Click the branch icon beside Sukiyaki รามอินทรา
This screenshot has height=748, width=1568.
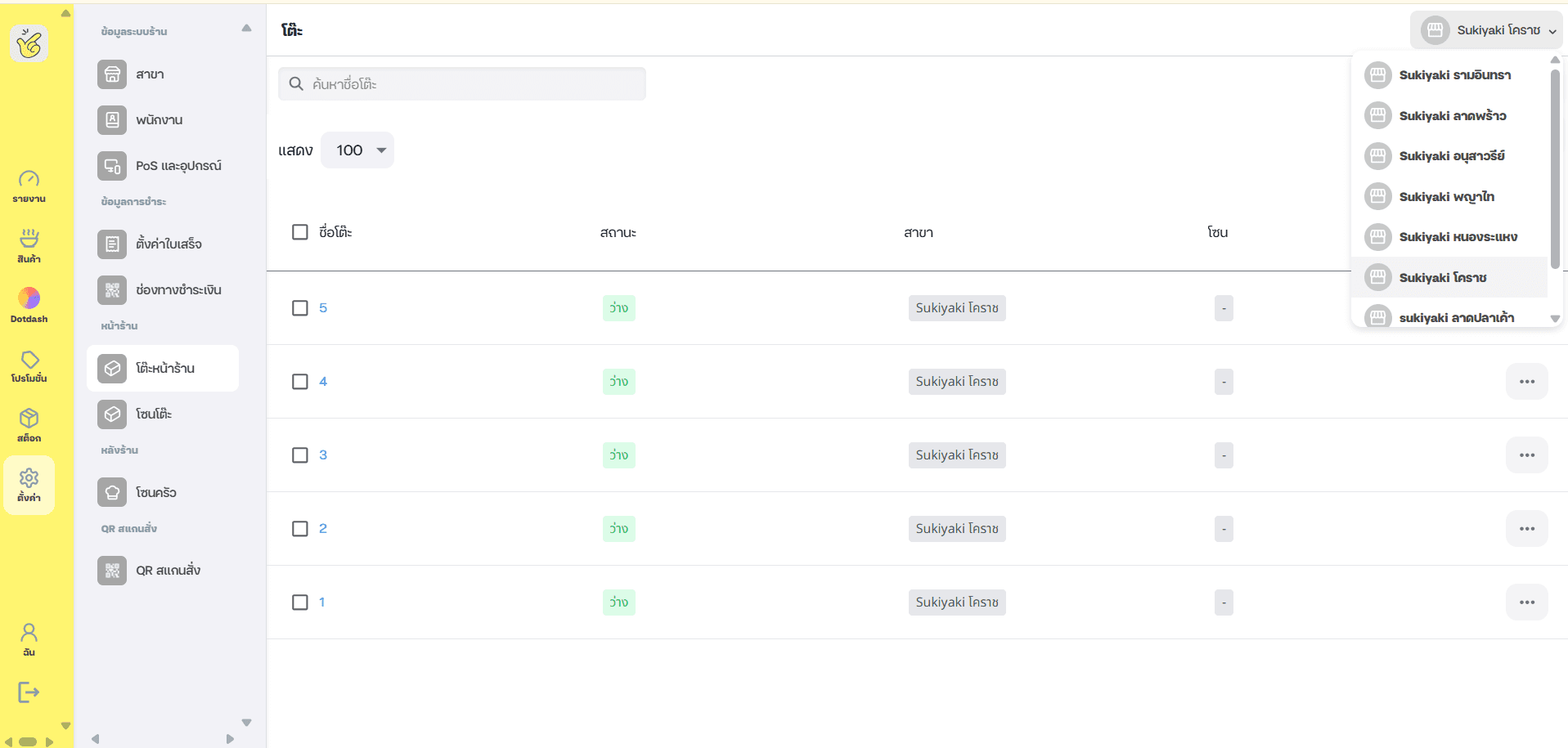1378,75
